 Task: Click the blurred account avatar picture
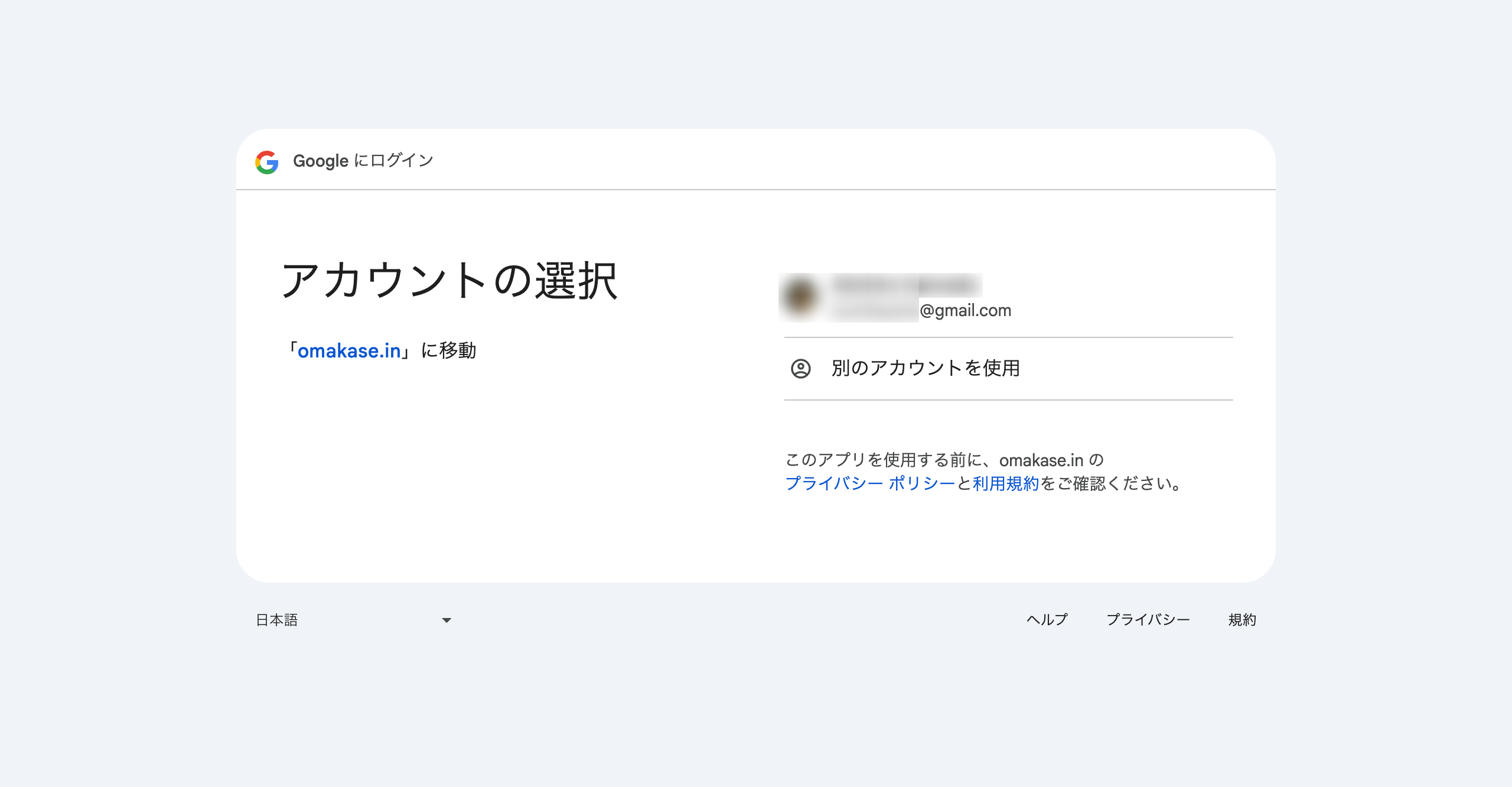800,297
